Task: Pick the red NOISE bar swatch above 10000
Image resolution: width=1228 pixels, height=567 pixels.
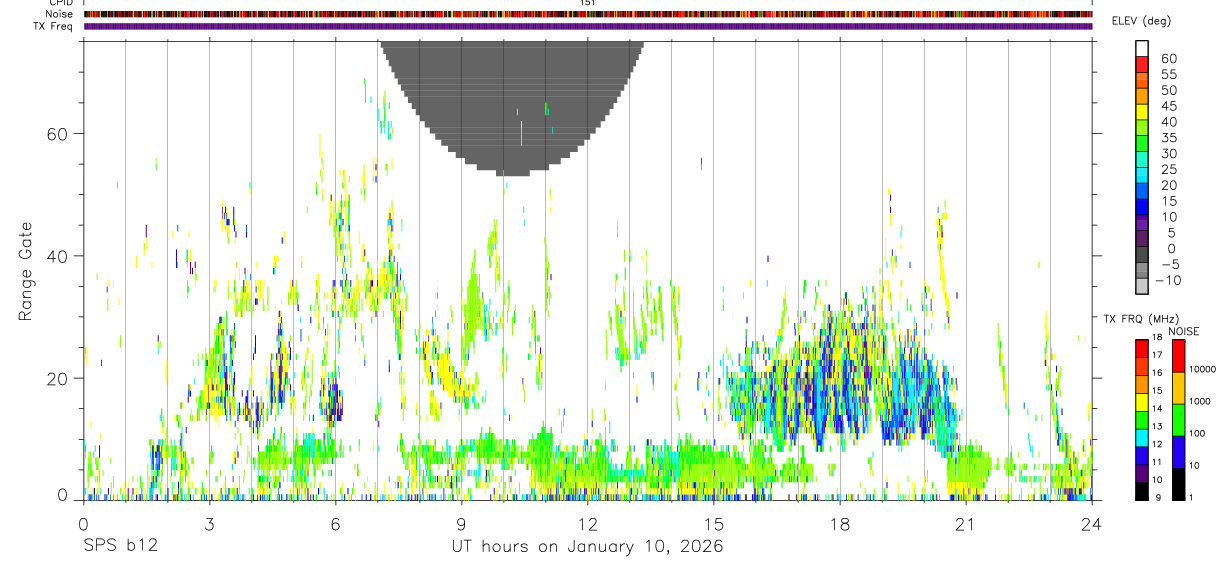Action: [1179, 354]
